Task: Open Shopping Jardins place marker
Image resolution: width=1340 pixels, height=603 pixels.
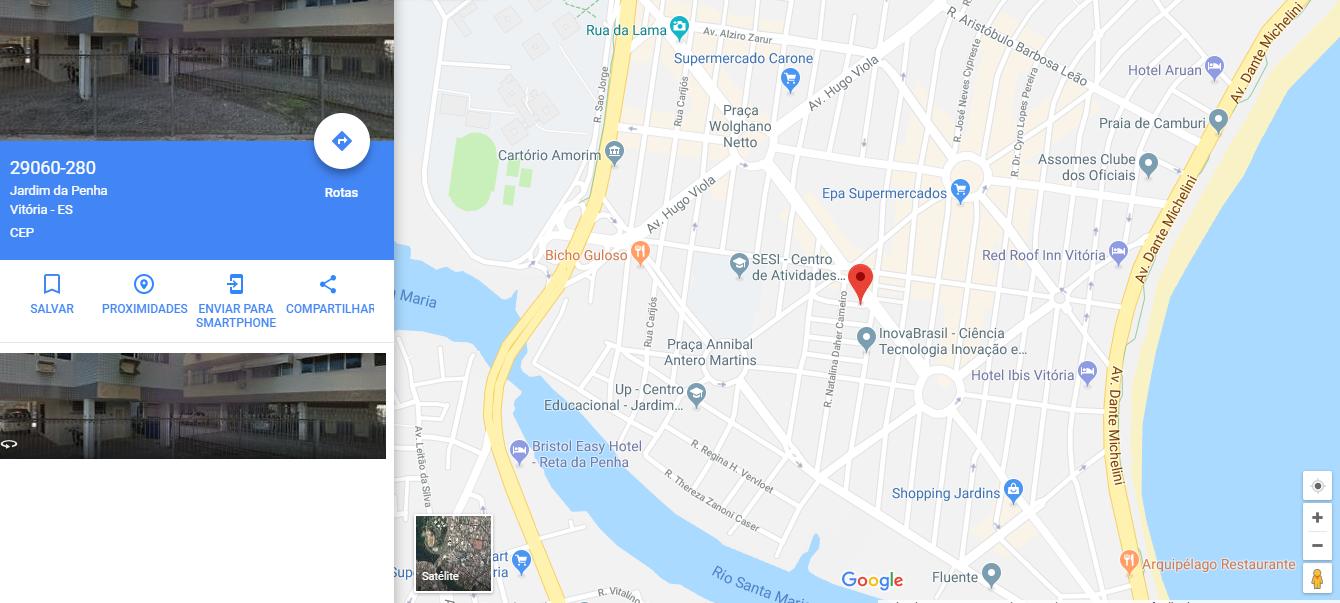Action: [x=1013, y=492]
